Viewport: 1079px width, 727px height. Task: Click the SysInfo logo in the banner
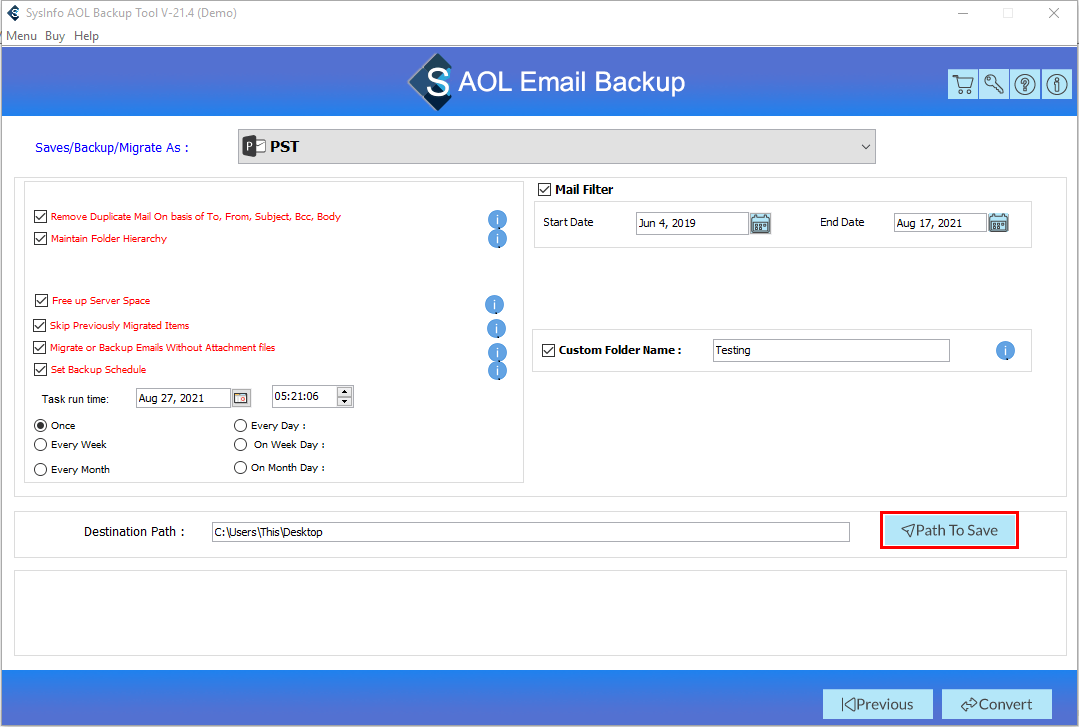pos(431,82)
